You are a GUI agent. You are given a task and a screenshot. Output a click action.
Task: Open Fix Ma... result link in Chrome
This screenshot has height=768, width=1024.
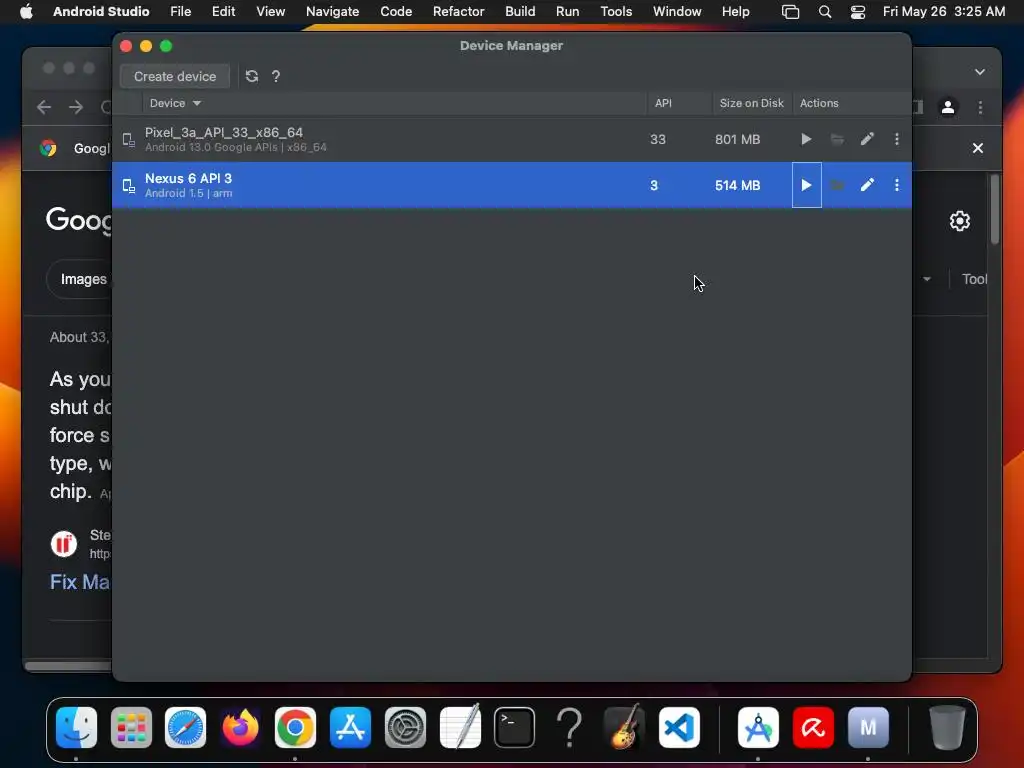click(x=80, y=582)
